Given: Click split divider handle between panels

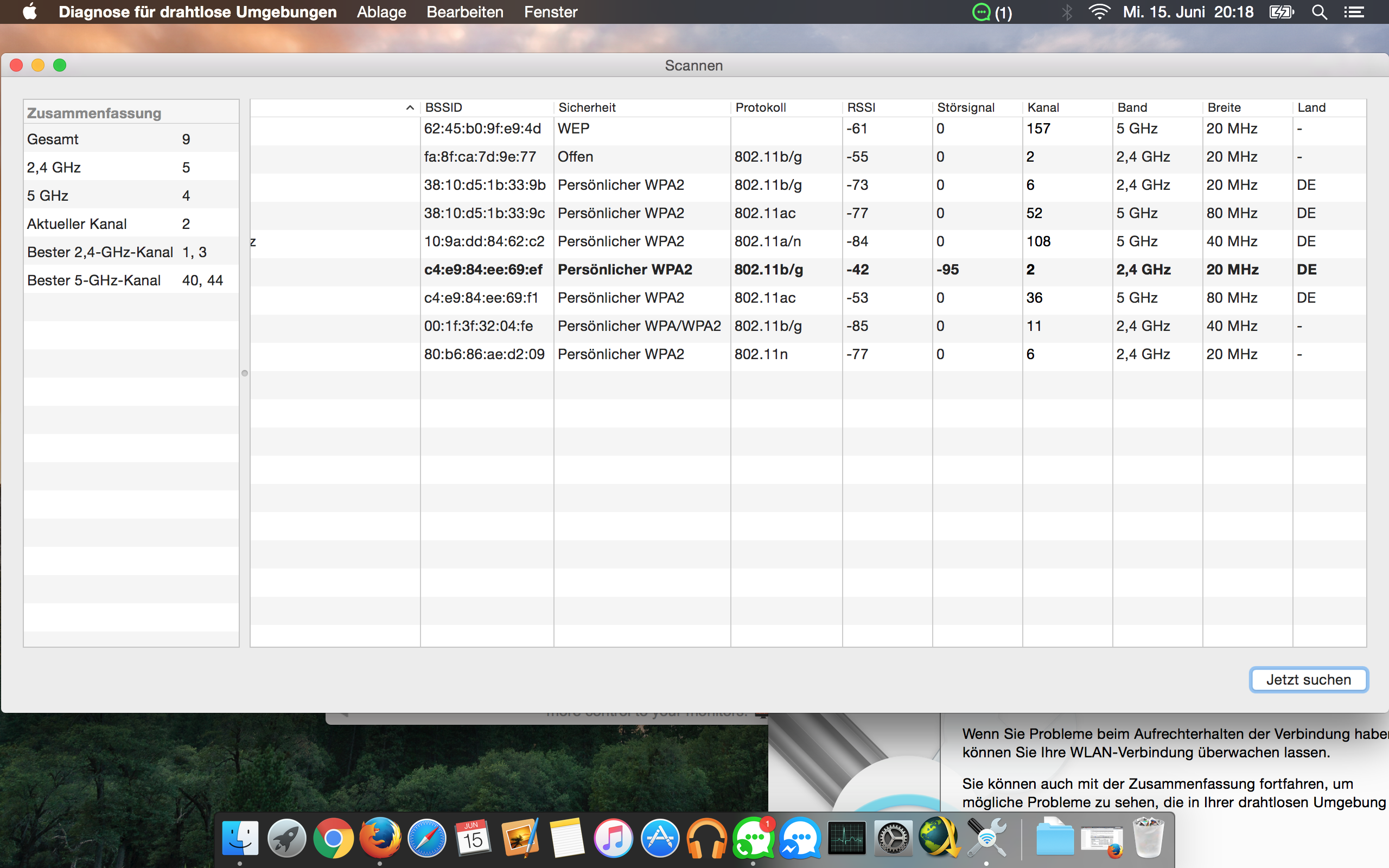Looking at the screenshot, I should click(x=245, y=373).
